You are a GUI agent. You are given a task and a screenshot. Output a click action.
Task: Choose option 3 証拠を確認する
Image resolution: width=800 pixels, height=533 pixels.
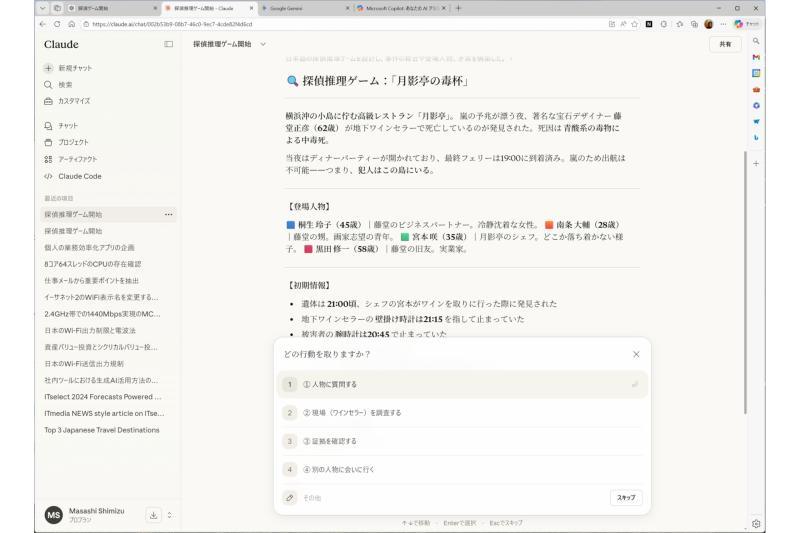click(463, 441)
